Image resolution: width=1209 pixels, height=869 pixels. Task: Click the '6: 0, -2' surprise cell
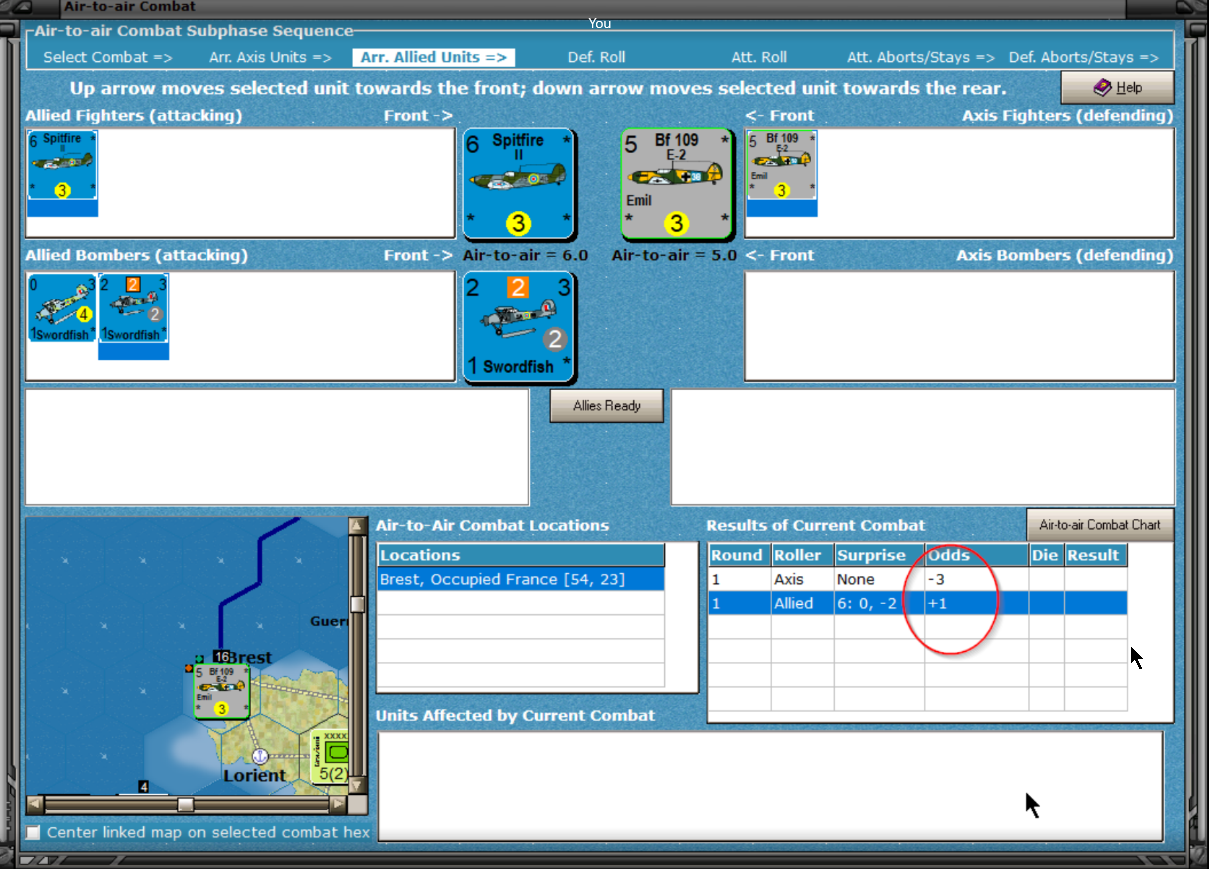tap(879, 603)
